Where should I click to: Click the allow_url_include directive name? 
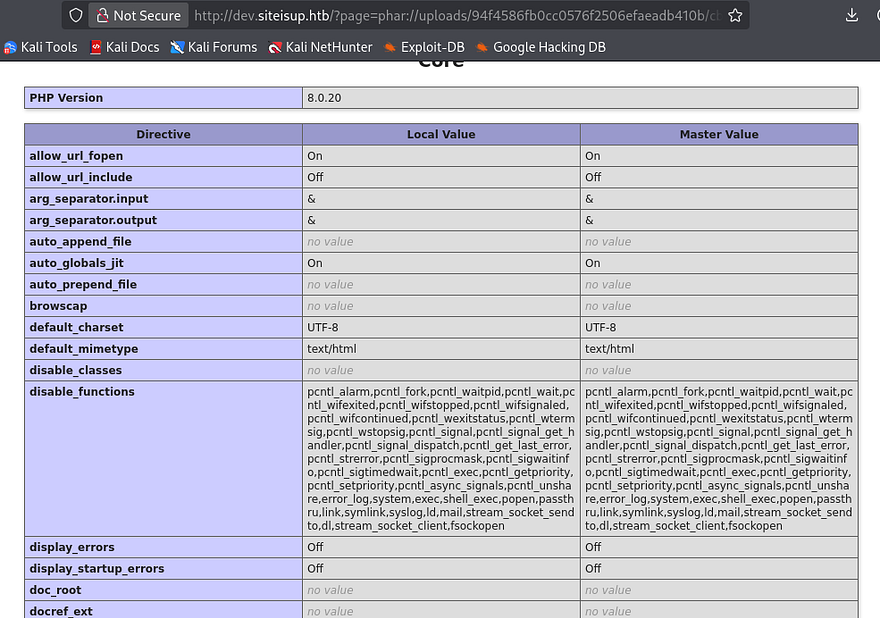[x=78, y=177]
